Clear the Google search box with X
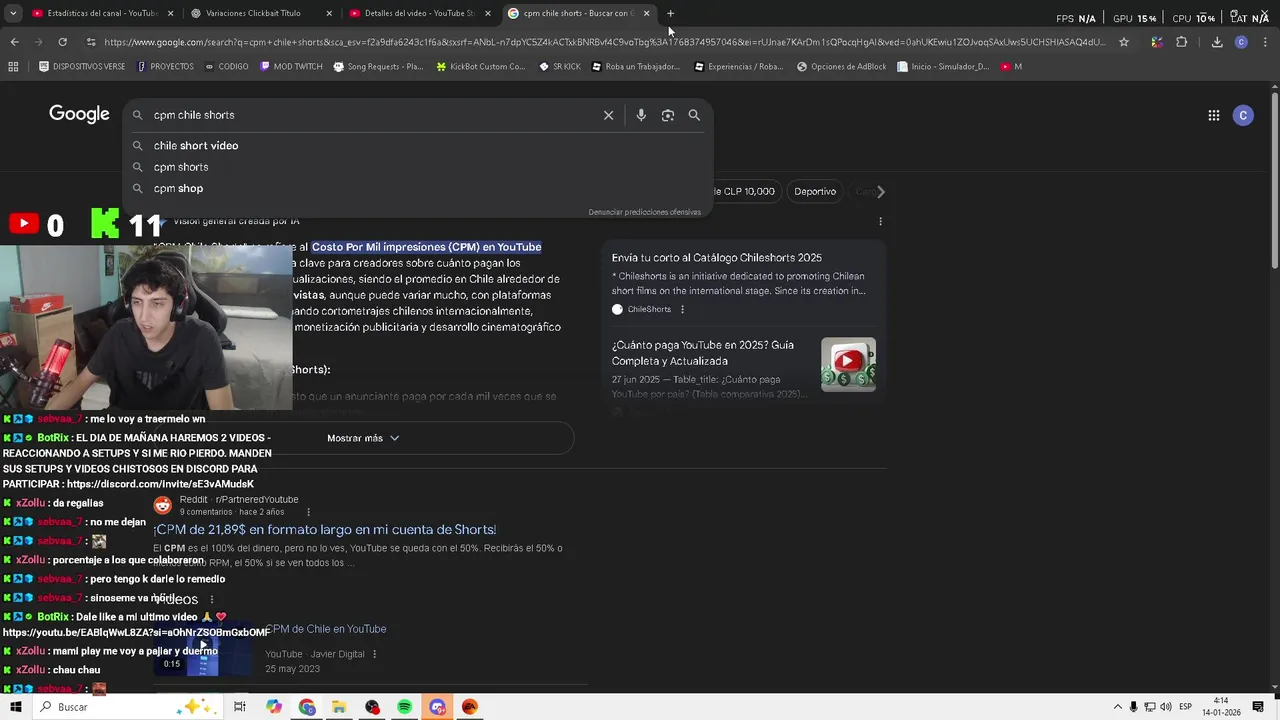The image size is (1280, 720). coord(608,115)
